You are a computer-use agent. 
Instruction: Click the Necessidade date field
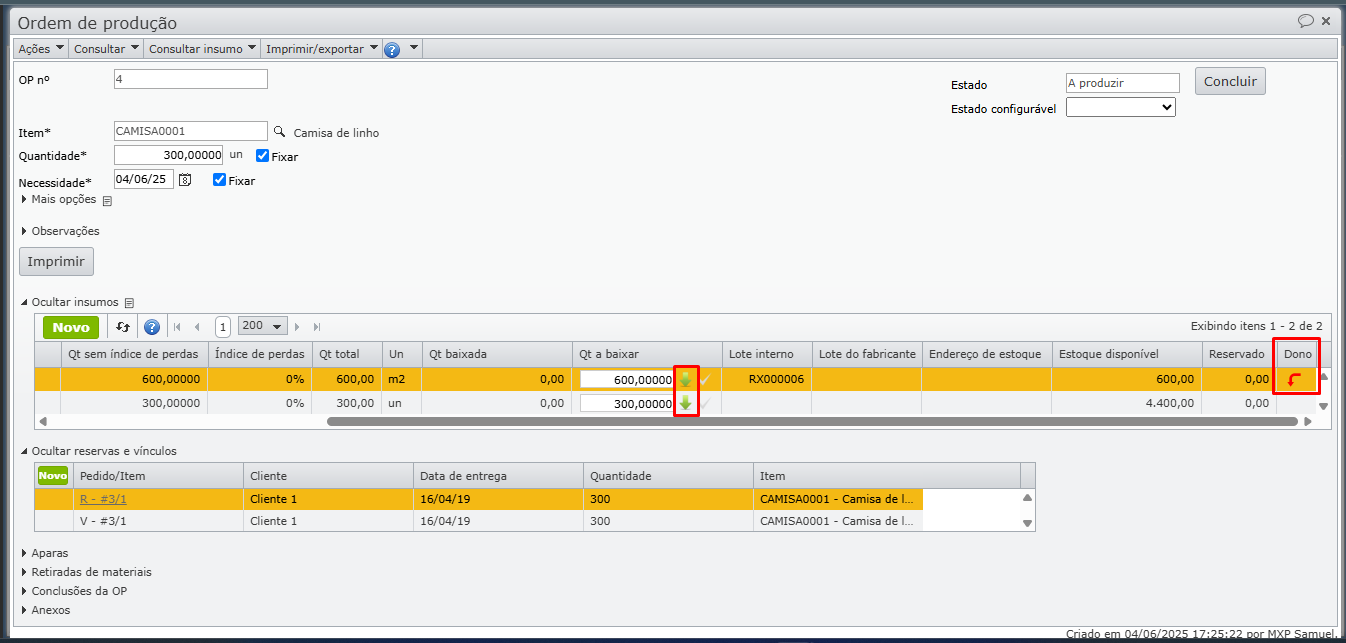(x=144, y=180)
